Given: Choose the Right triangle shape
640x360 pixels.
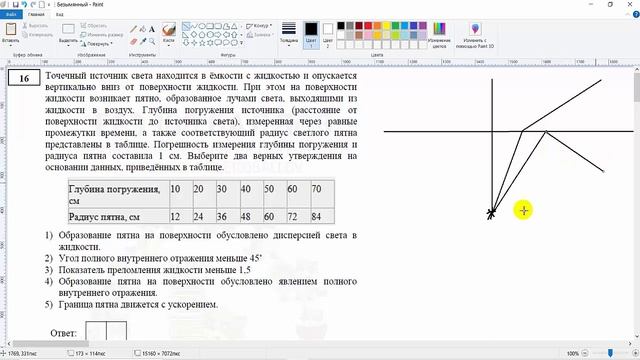Looking at the screenshot, I should pyautogui.click(x=186, y=35).
